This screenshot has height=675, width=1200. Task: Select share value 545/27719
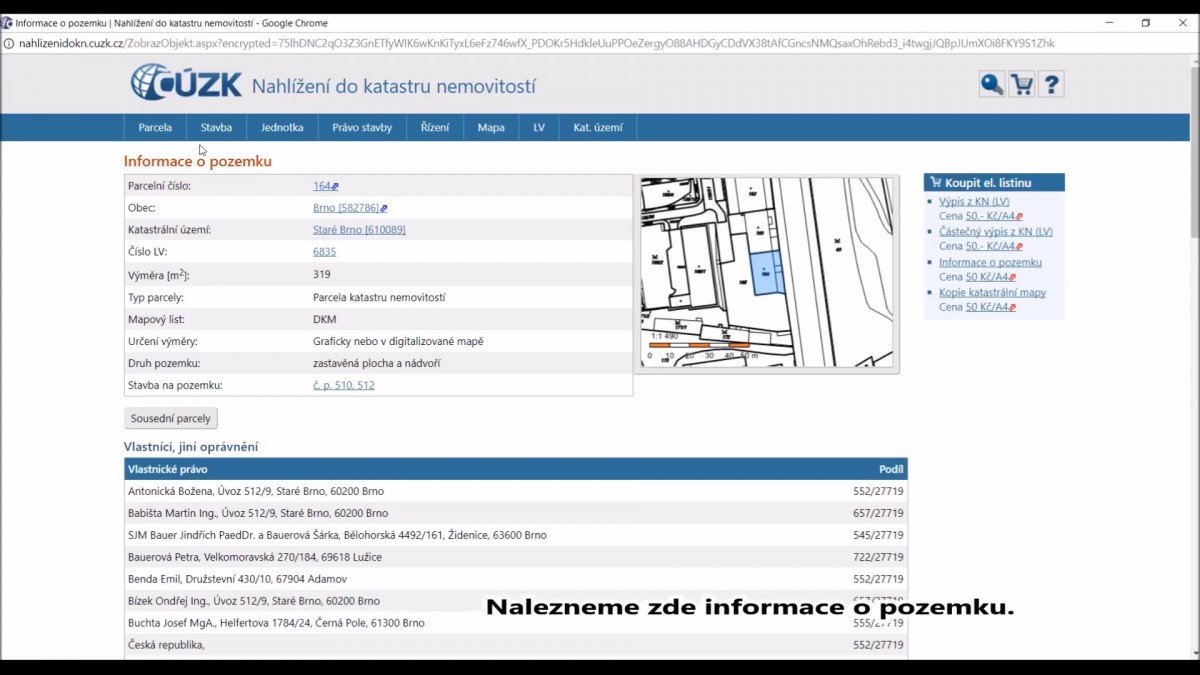point(878,535)
